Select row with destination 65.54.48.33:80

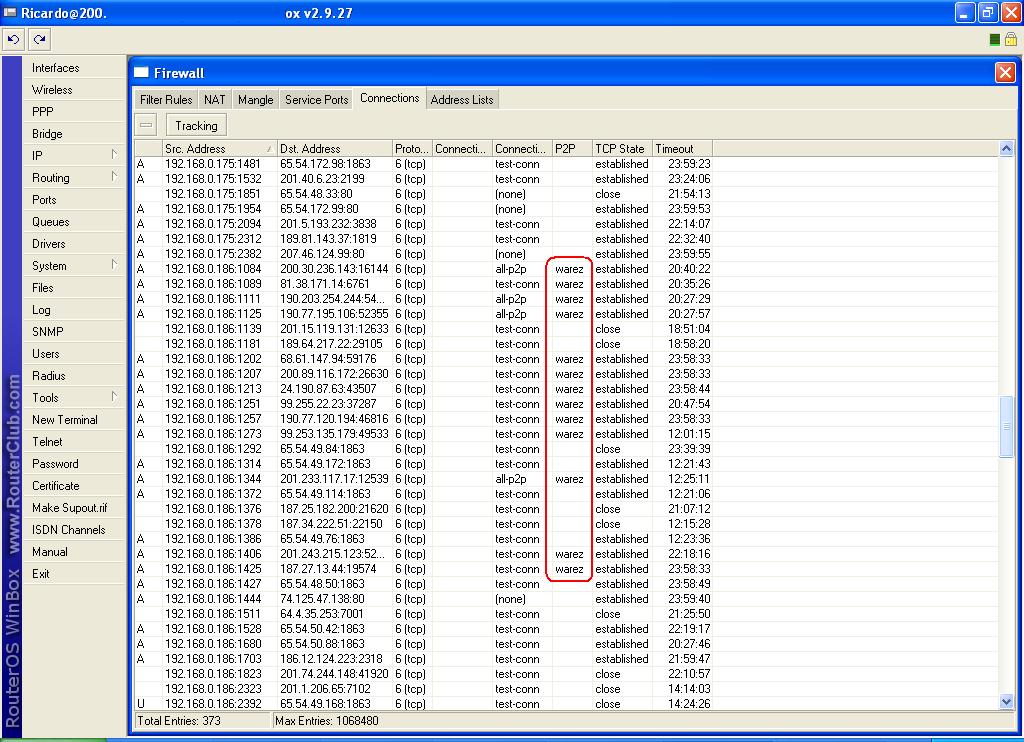pyautogui.click(x=566, y=194)
